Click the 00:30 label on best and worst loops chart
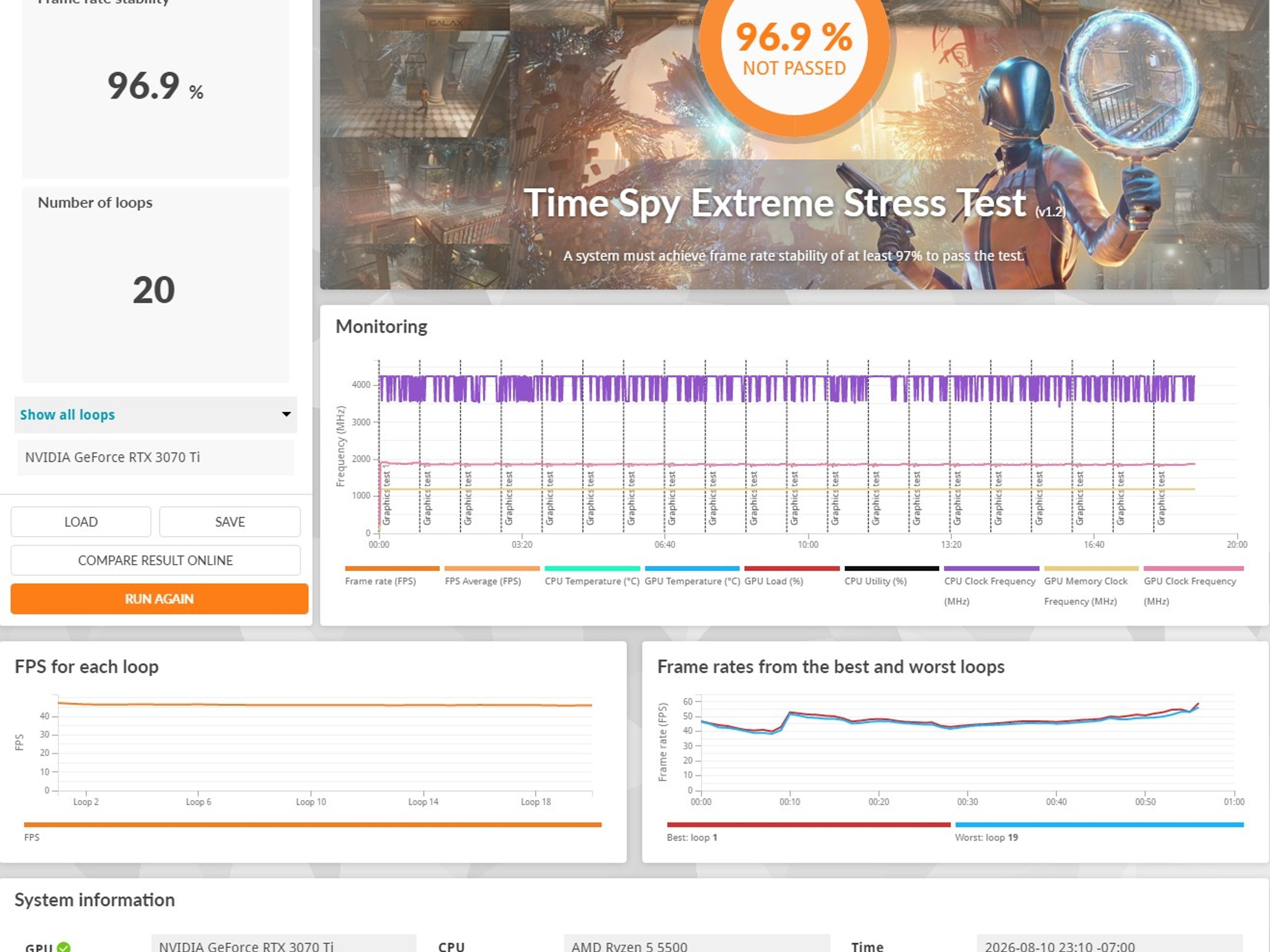The width and height of the screenshot is (1270, 952). pos(967,802)
